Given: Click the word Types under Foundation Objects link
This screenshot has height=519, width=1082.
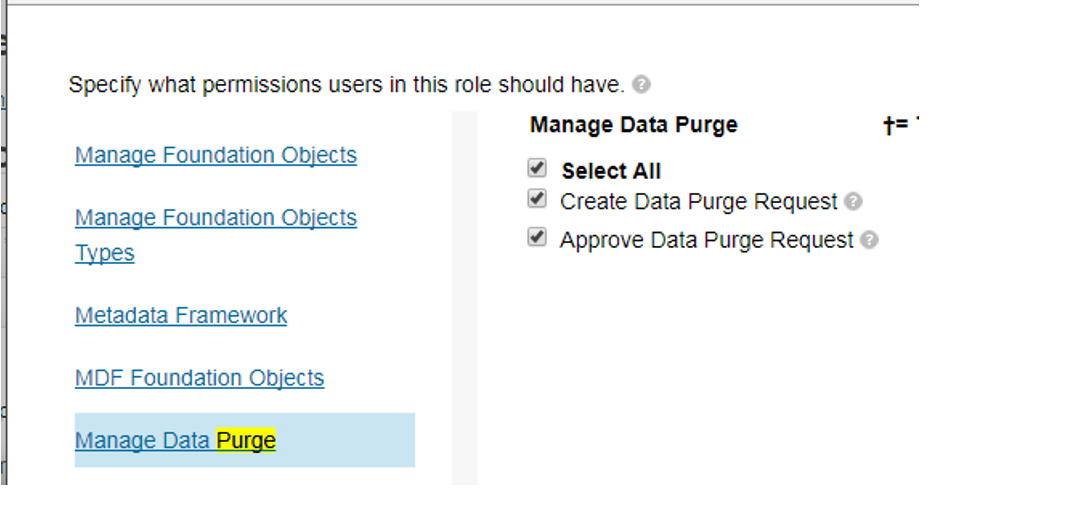Looking at the screenshot, I should pyautogui.click(x=105, y=253).
